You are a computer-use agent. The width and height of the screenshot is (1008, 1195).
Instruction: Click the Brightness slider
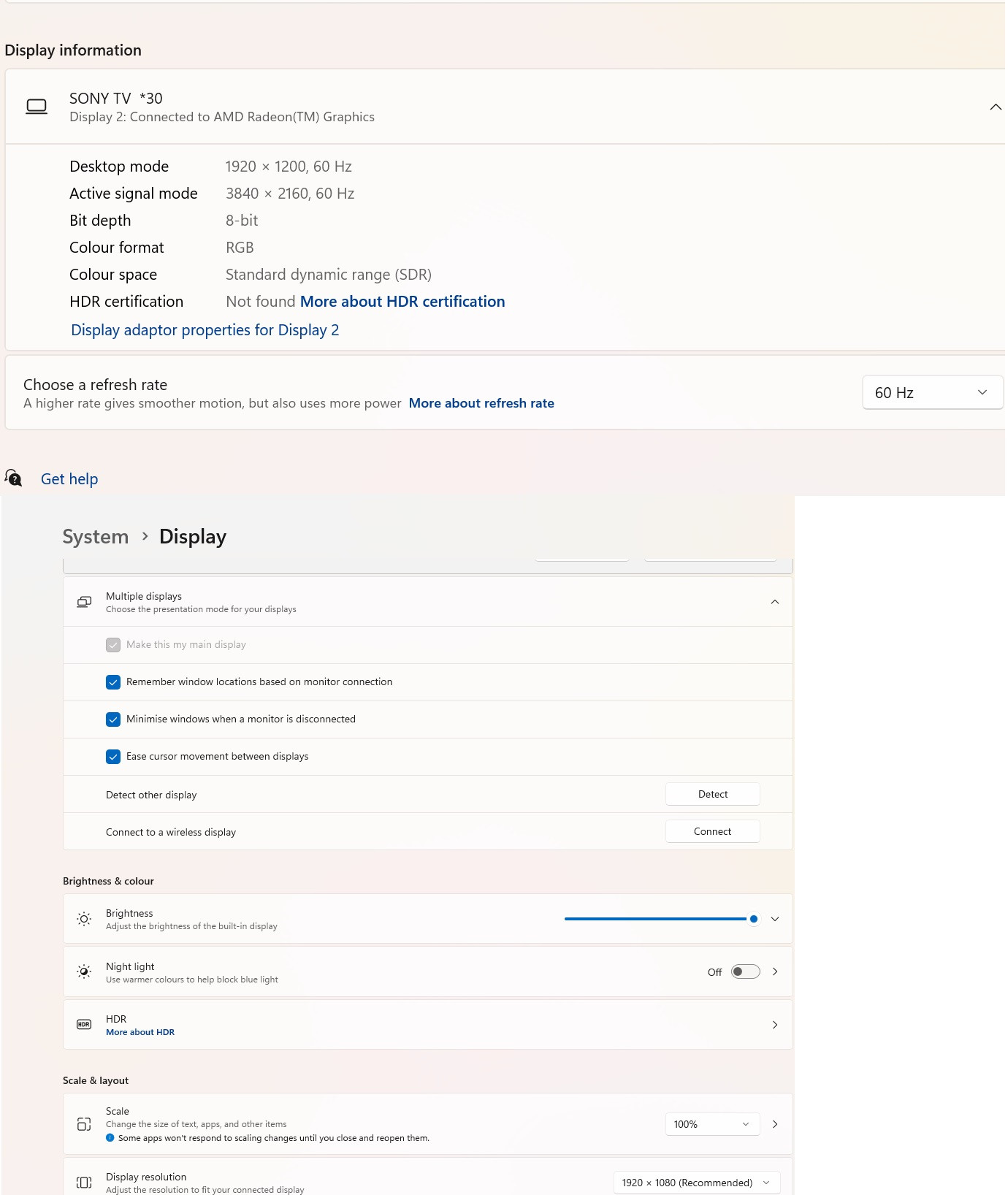[x=657, y=919]
